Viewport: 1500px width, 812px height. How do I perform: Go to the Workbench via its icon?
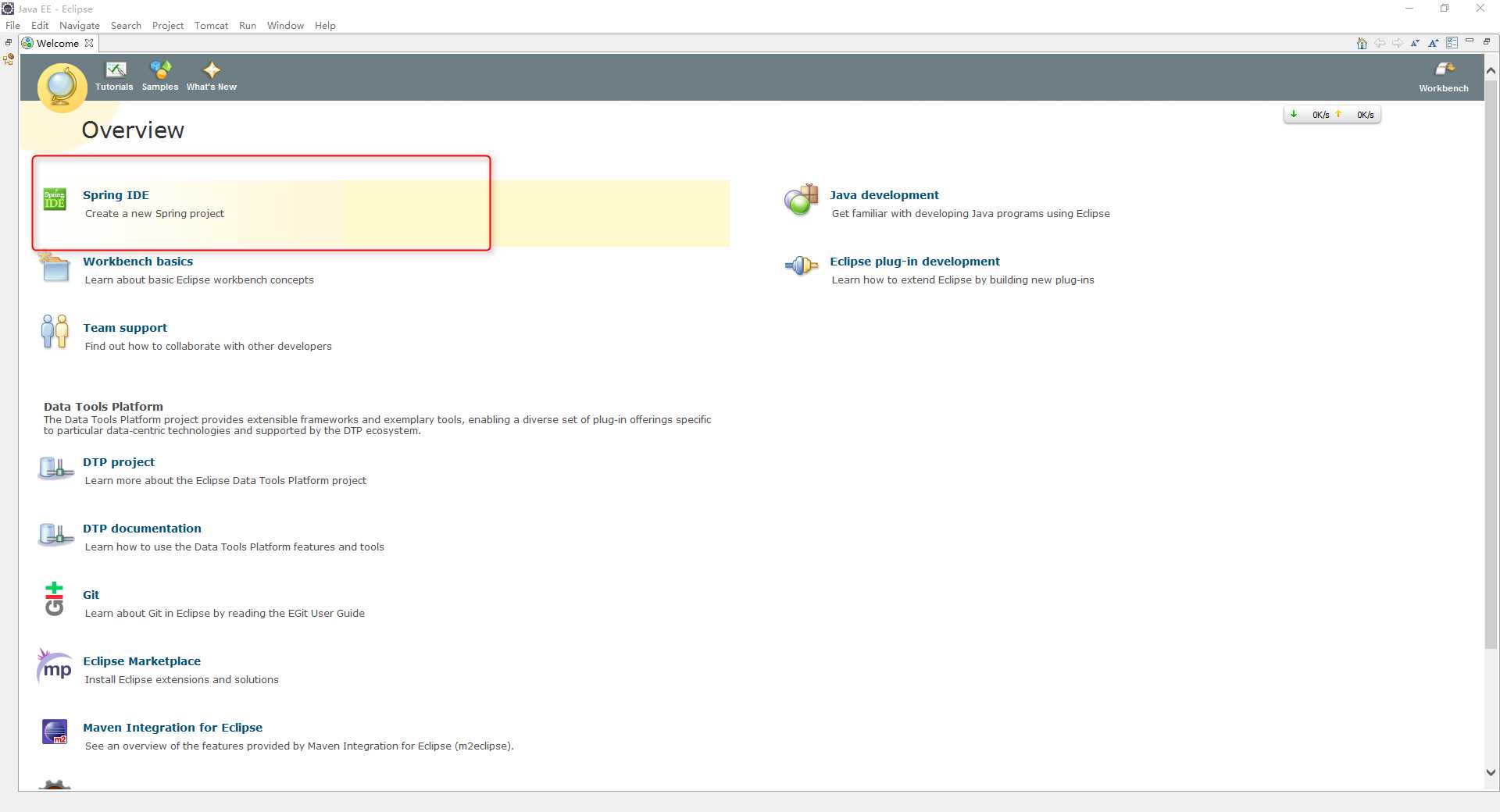(x=1445, y=69)
